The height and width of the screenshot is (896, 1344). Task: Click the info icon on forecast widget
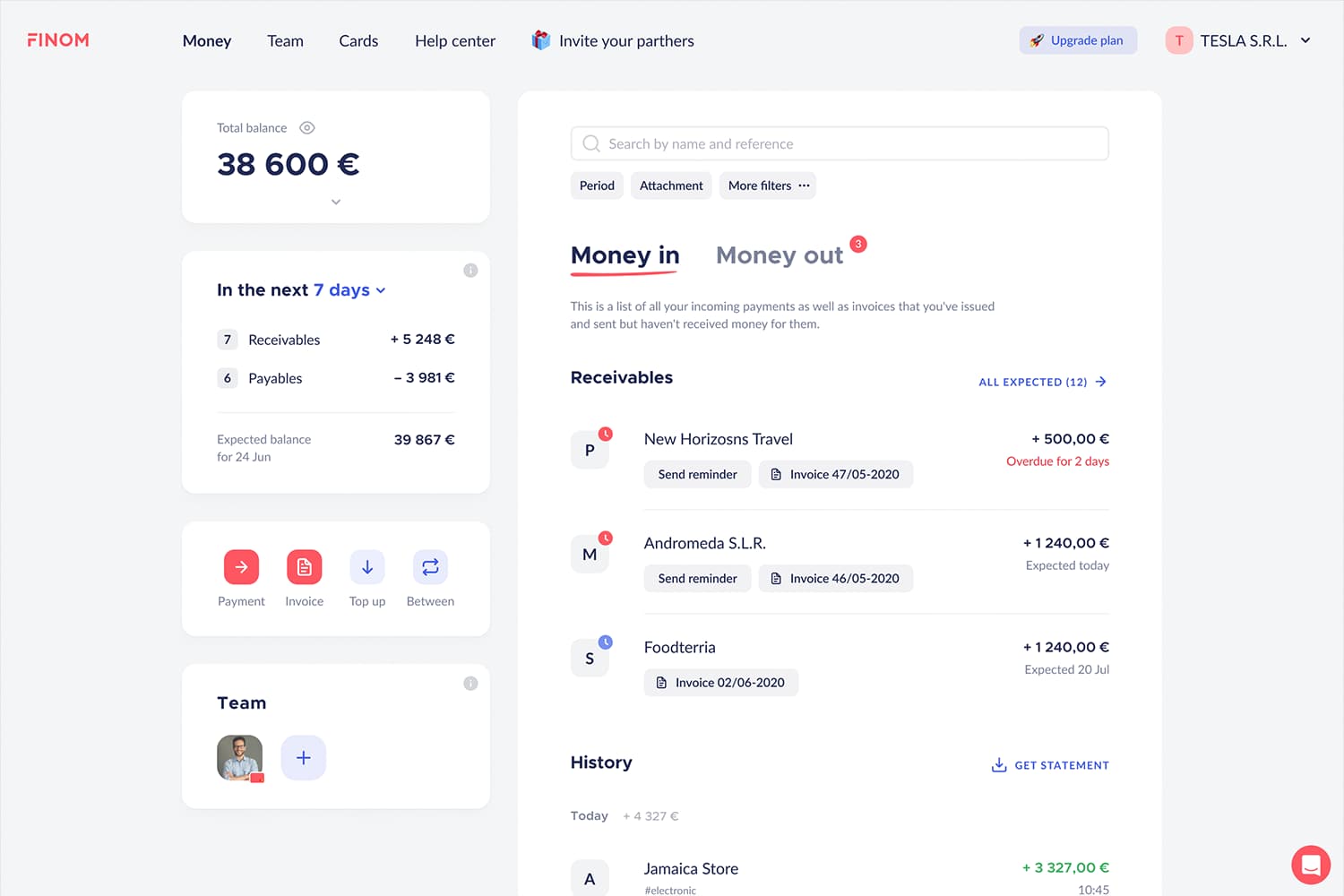pyautogui.click(x=470, y=270)
